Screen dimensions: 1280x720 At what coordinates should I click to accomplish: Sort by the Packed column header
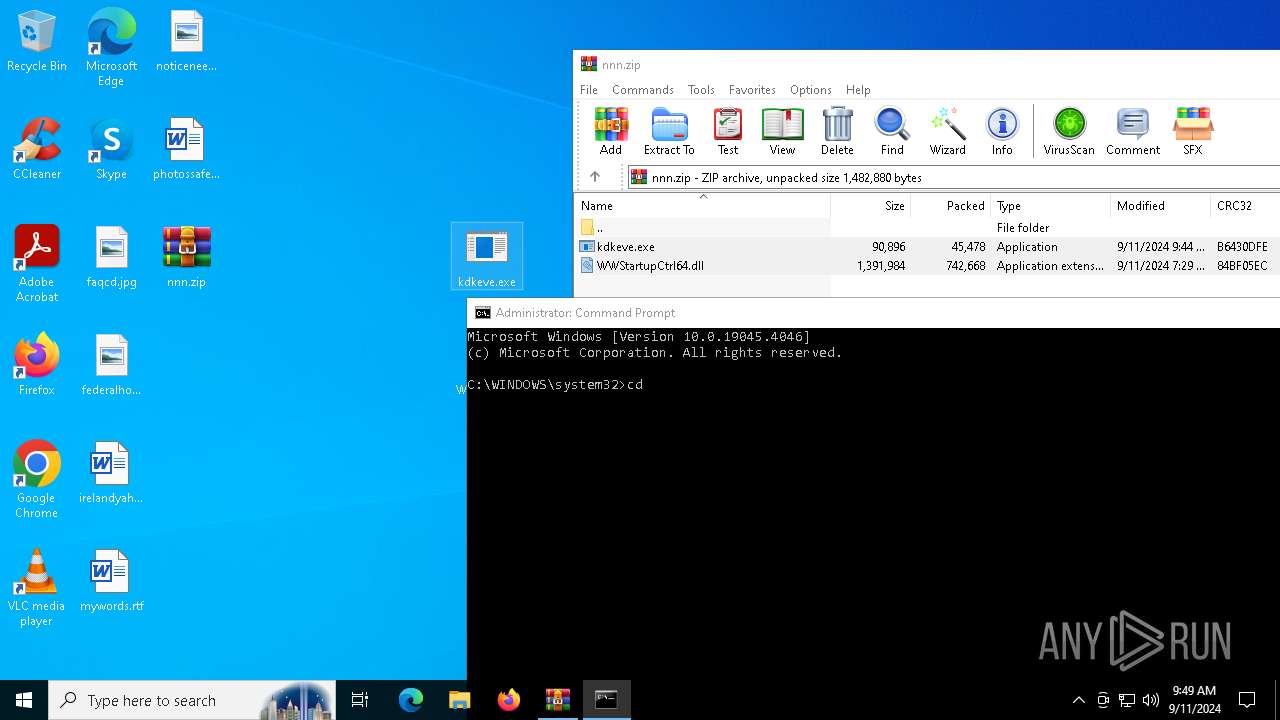click(950, 206)
